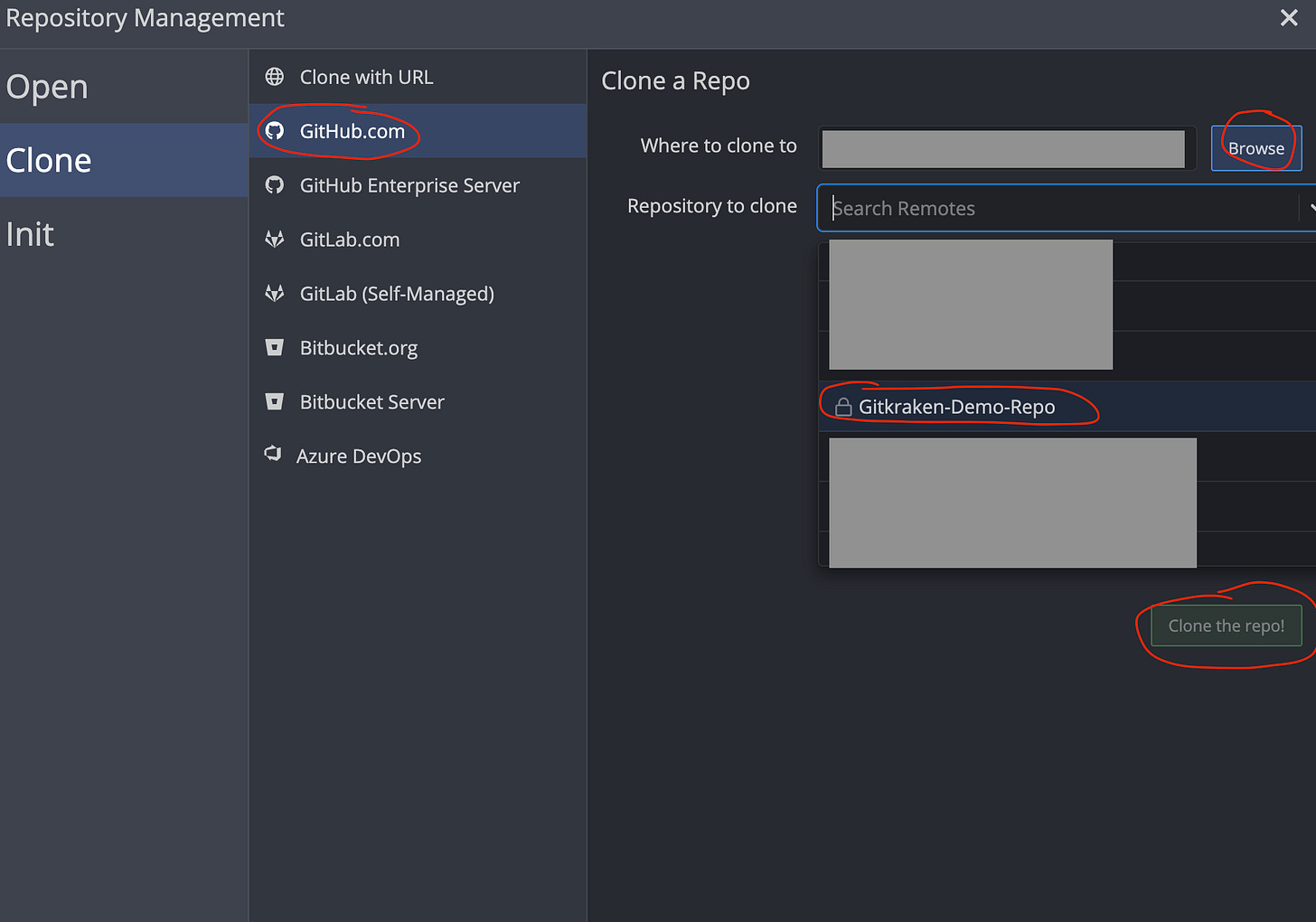This screenshot has height=922, width=1316.
Task: Select Azure DevOps provider
Action: [418, 456]
